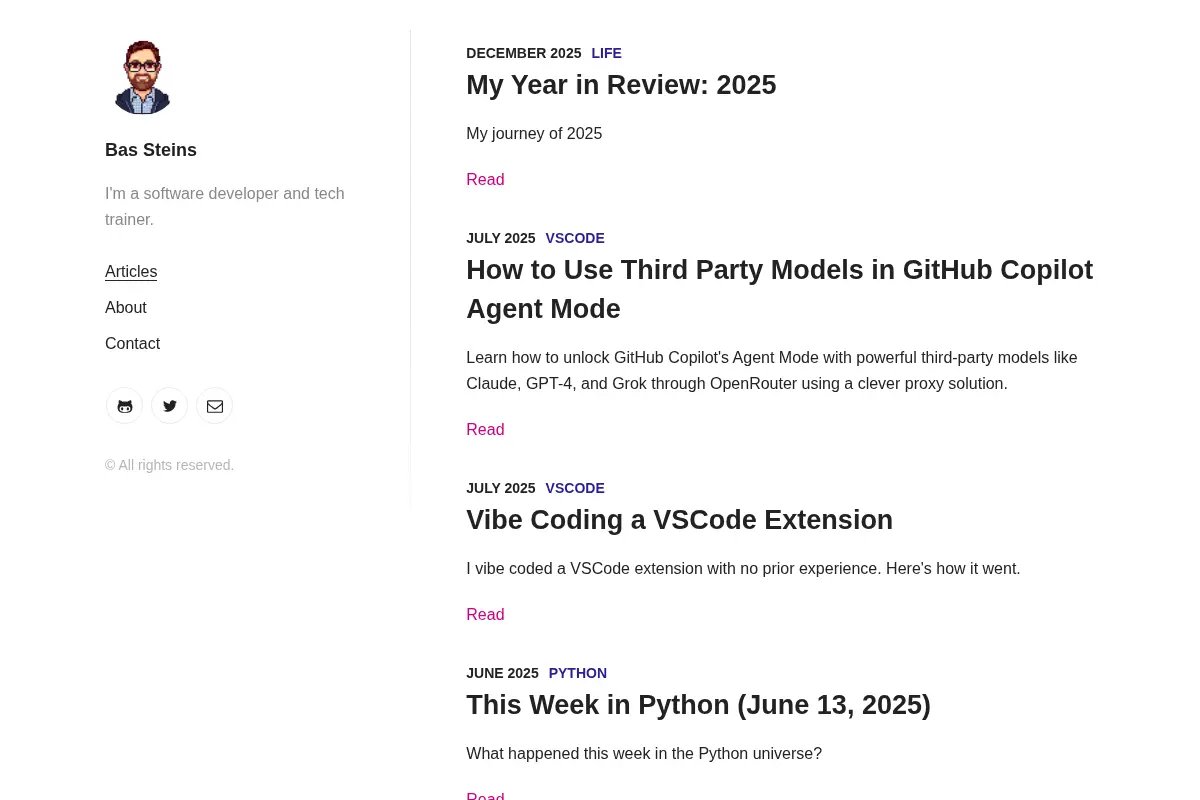Read the My Year in Review post
The height and width of the screenshot is (800, 1200).
[x=485, y=180]
